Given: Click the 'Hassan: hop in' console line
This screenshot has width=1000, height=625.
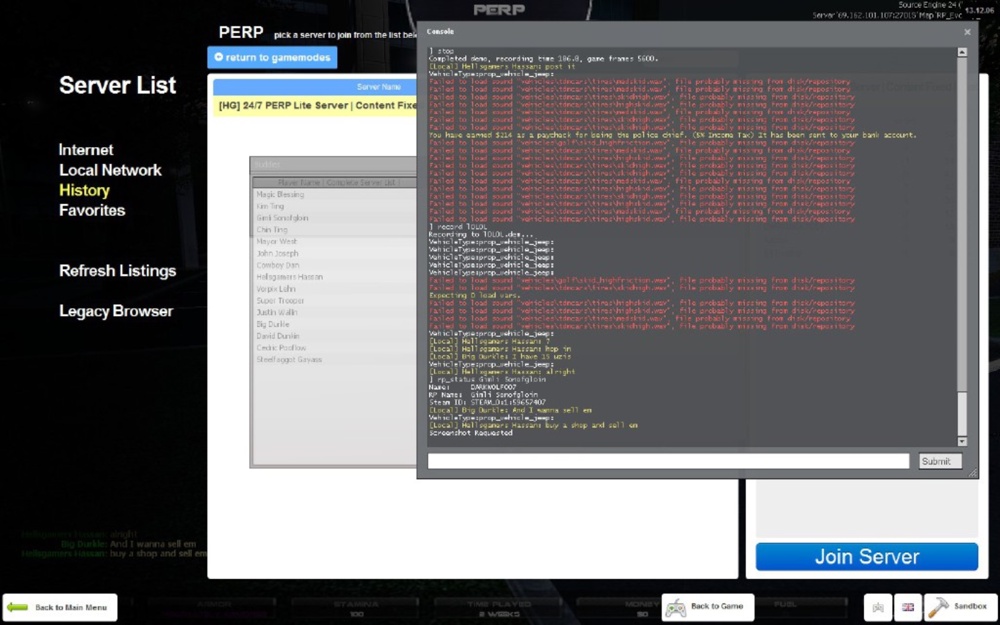Looking at the screenshot, I should [499, 349].
